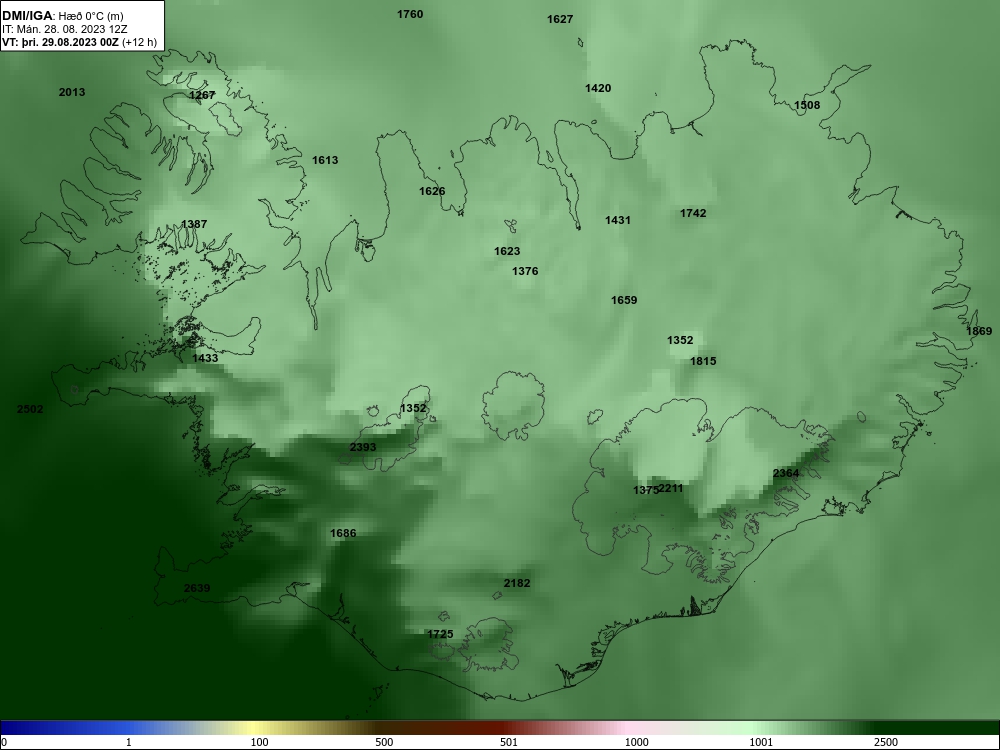Click the 1433 height value
This screenshot has height=750, width=1000.
click(205, 358)
